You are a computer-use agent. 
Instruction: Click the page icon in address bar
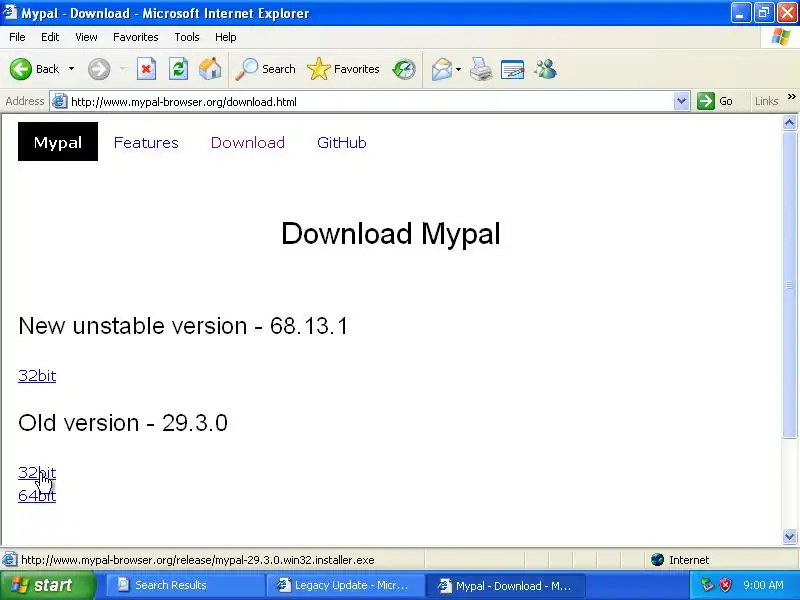(60, 101)
